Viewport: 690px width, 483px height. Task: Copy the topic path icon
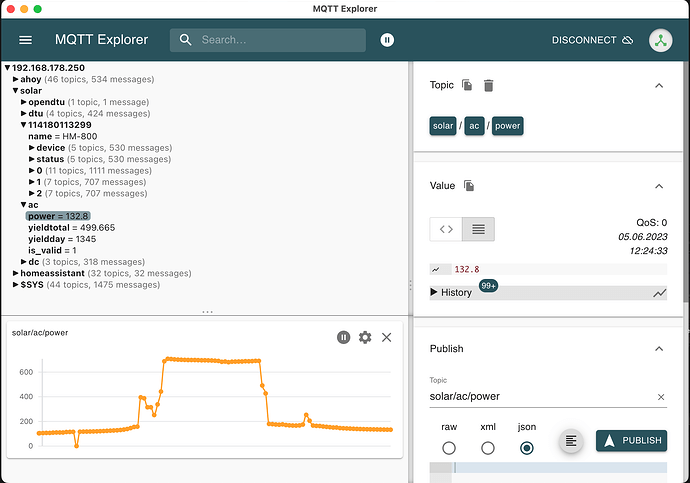click(x=467, y=85)
